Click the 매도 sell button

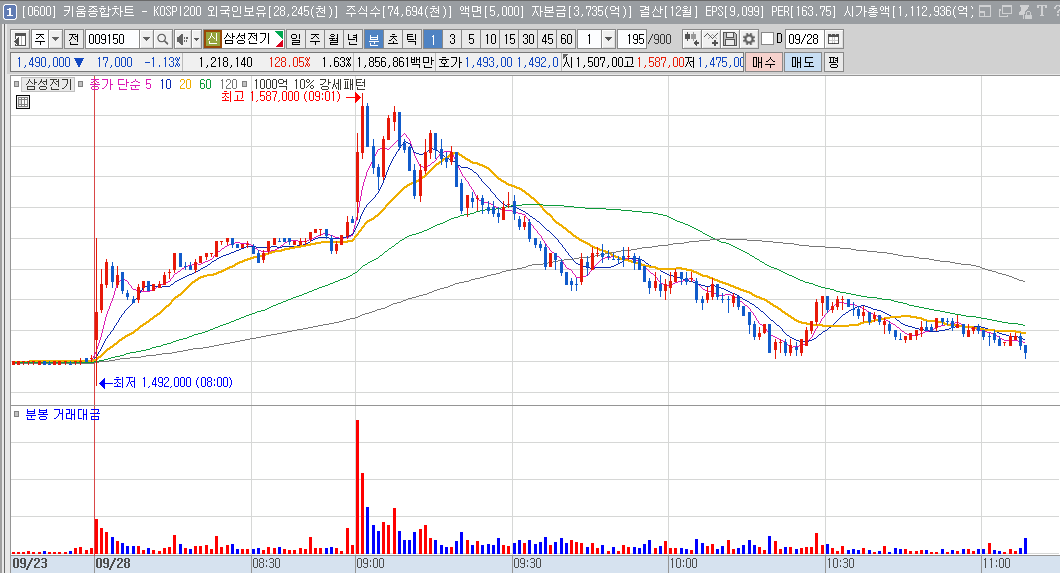(802, 62)
